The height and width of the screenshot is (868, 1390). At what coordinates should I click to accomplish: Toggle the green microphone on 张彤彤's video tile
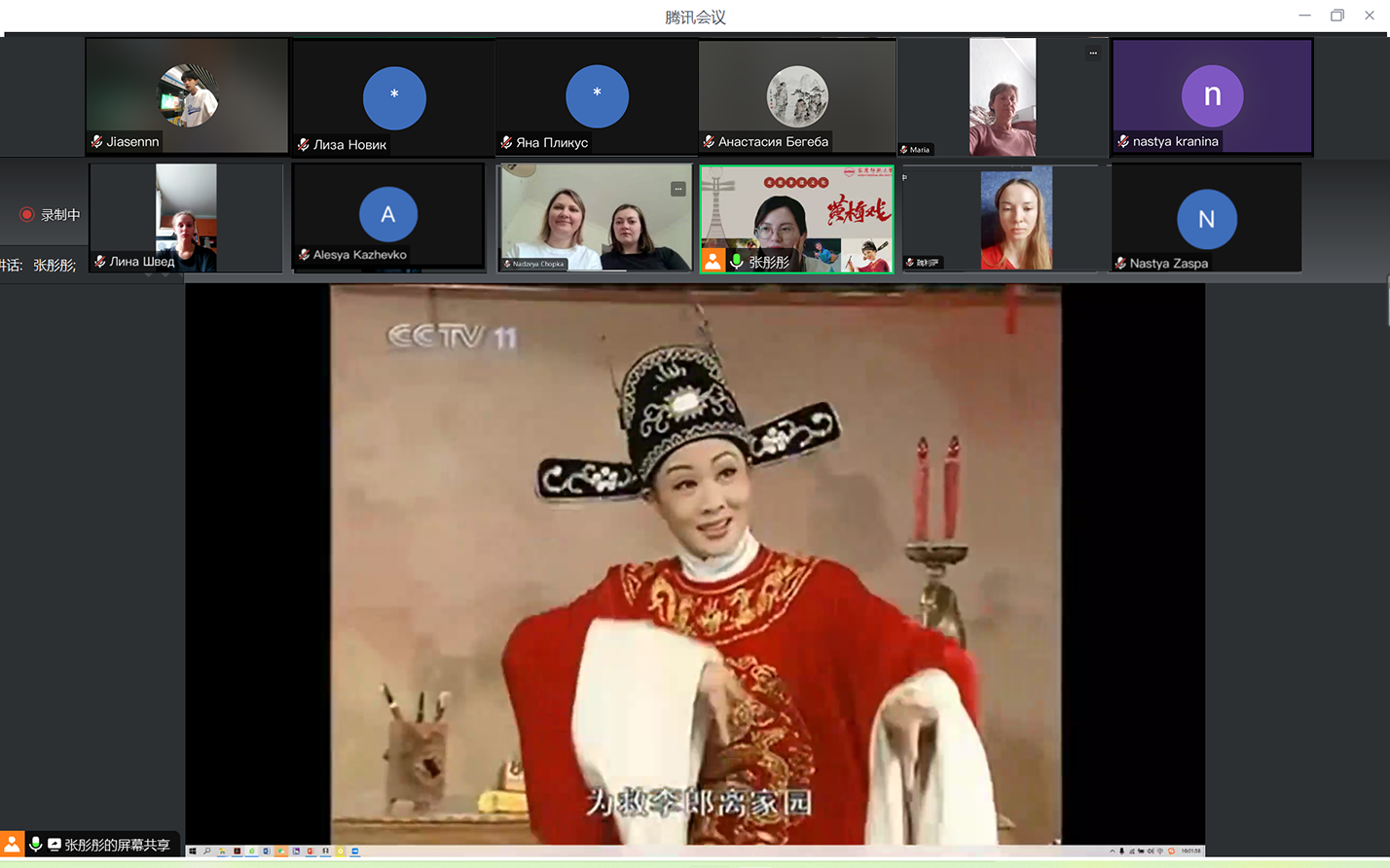737,261
